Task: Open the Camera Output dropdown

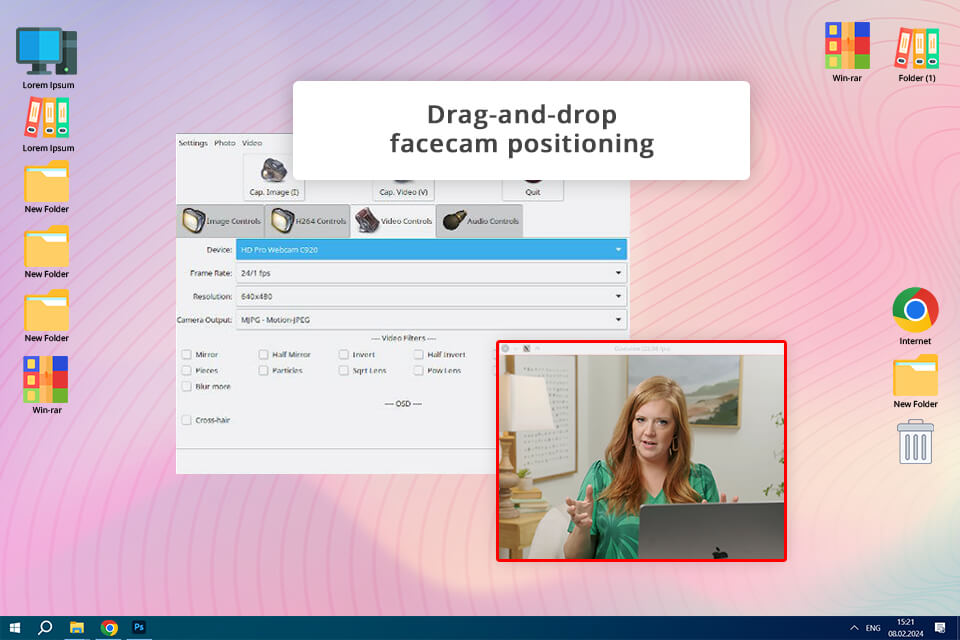Action: click(431, 320)
